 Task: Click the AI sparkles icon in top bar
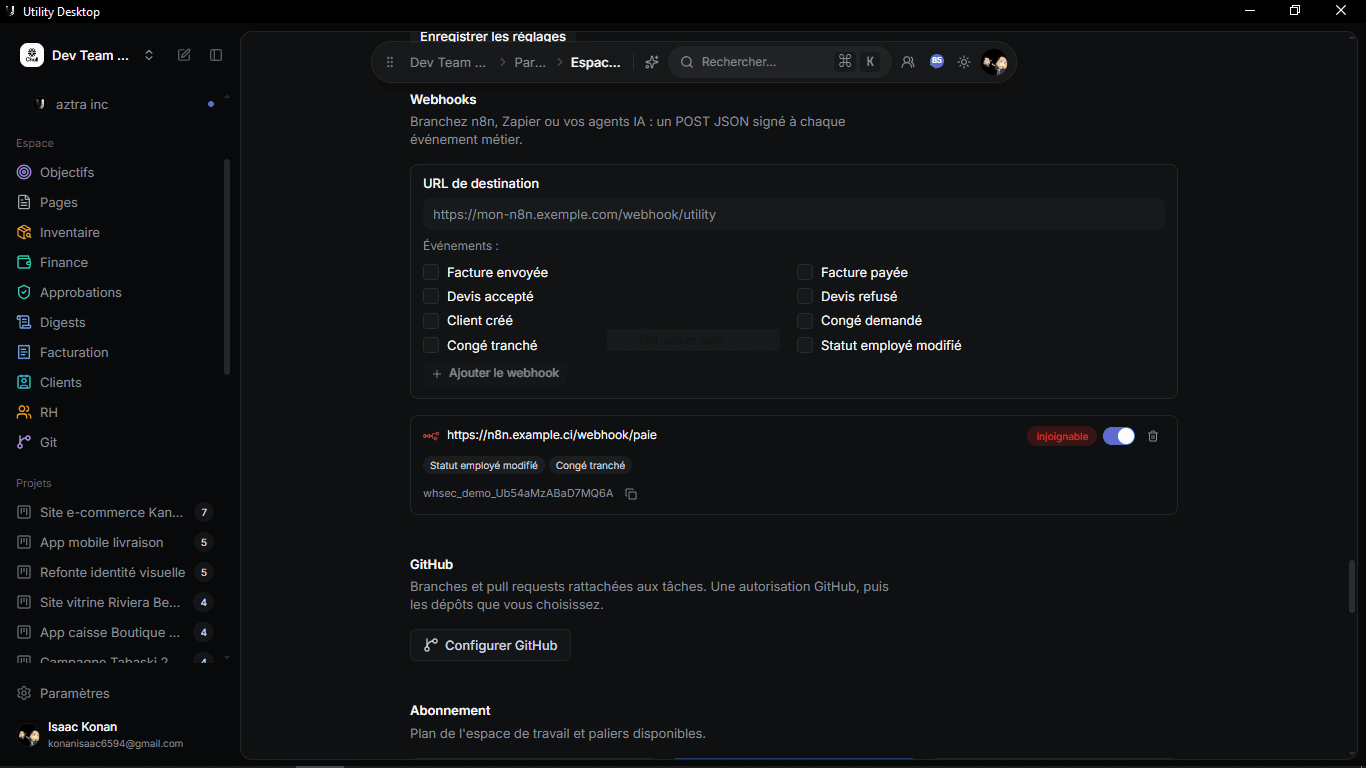[651, 62]
